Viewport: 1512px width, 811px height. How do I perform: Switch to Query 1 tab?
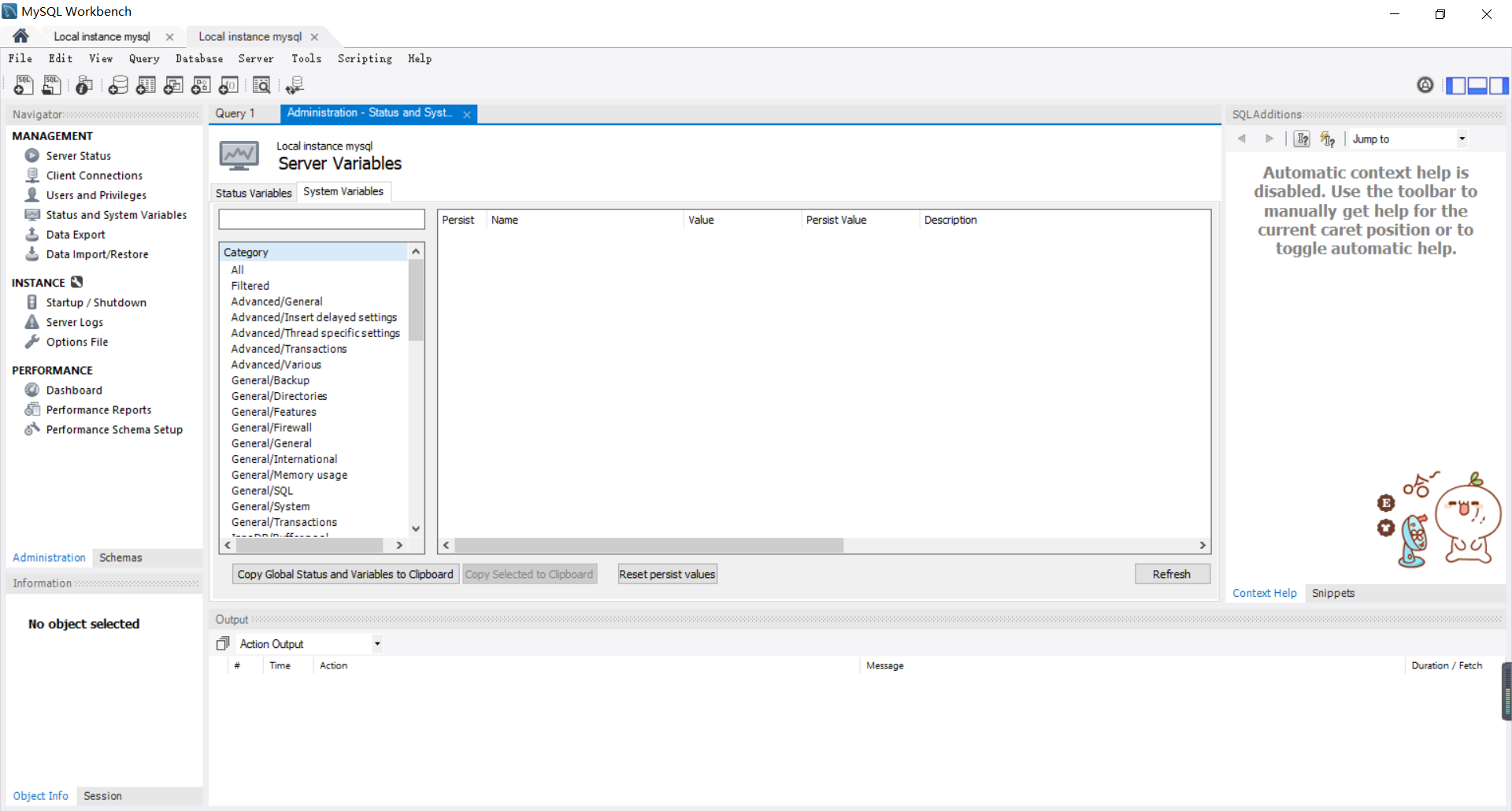tap(235, 113)
